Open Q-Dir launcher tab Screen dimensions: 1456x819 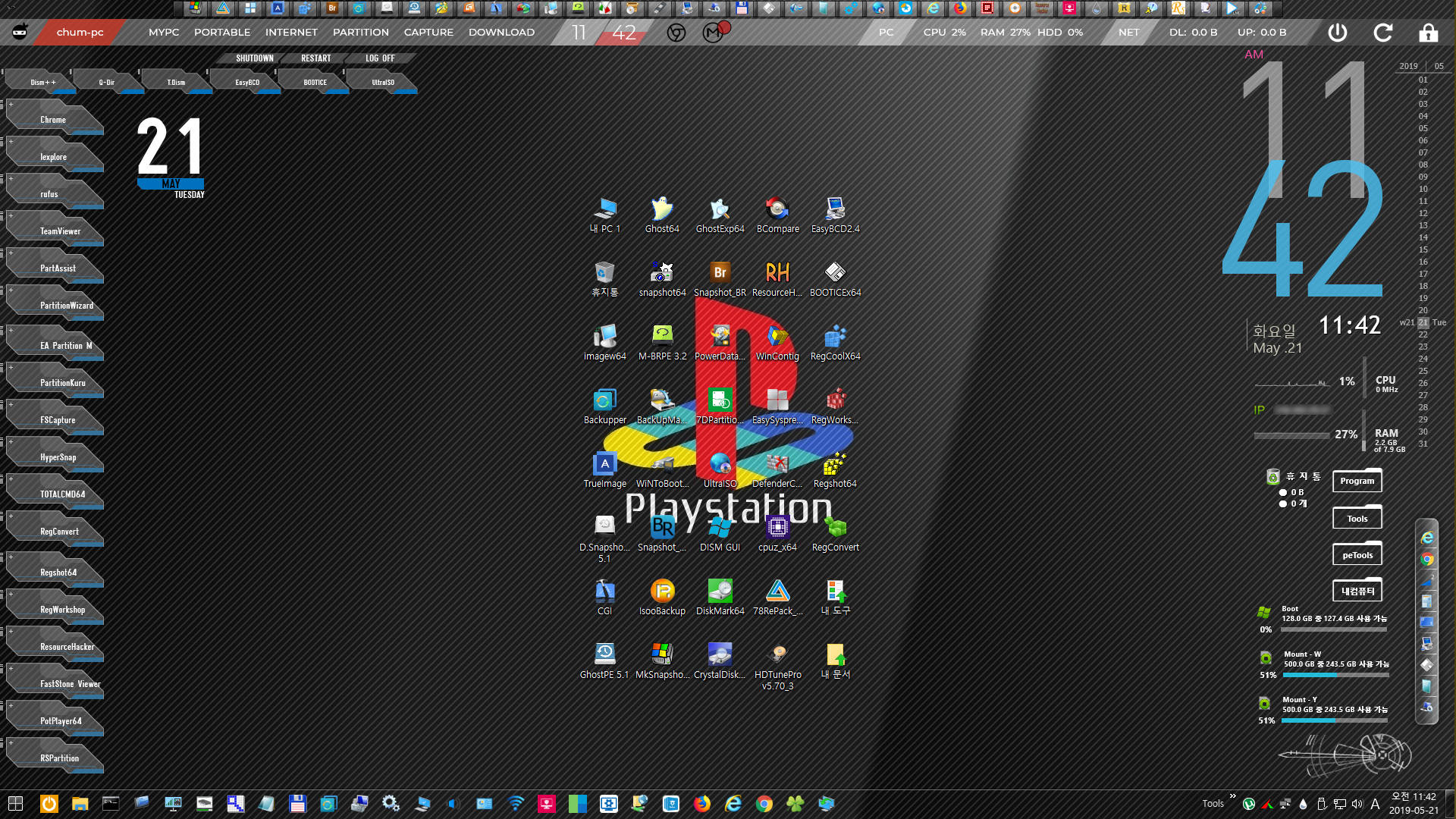107,82
